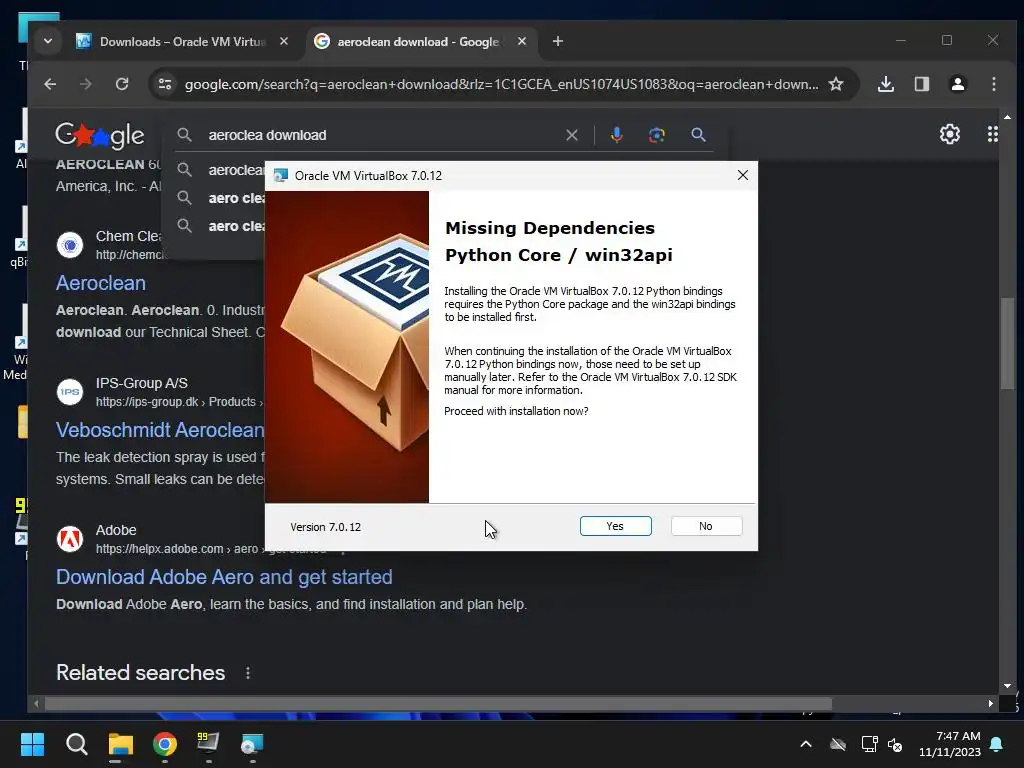The width and height of the screenshot is (1024, 768).
Task: Start voice search with the microphone icon
Action: pyautogui.click(x=616, y=135)
